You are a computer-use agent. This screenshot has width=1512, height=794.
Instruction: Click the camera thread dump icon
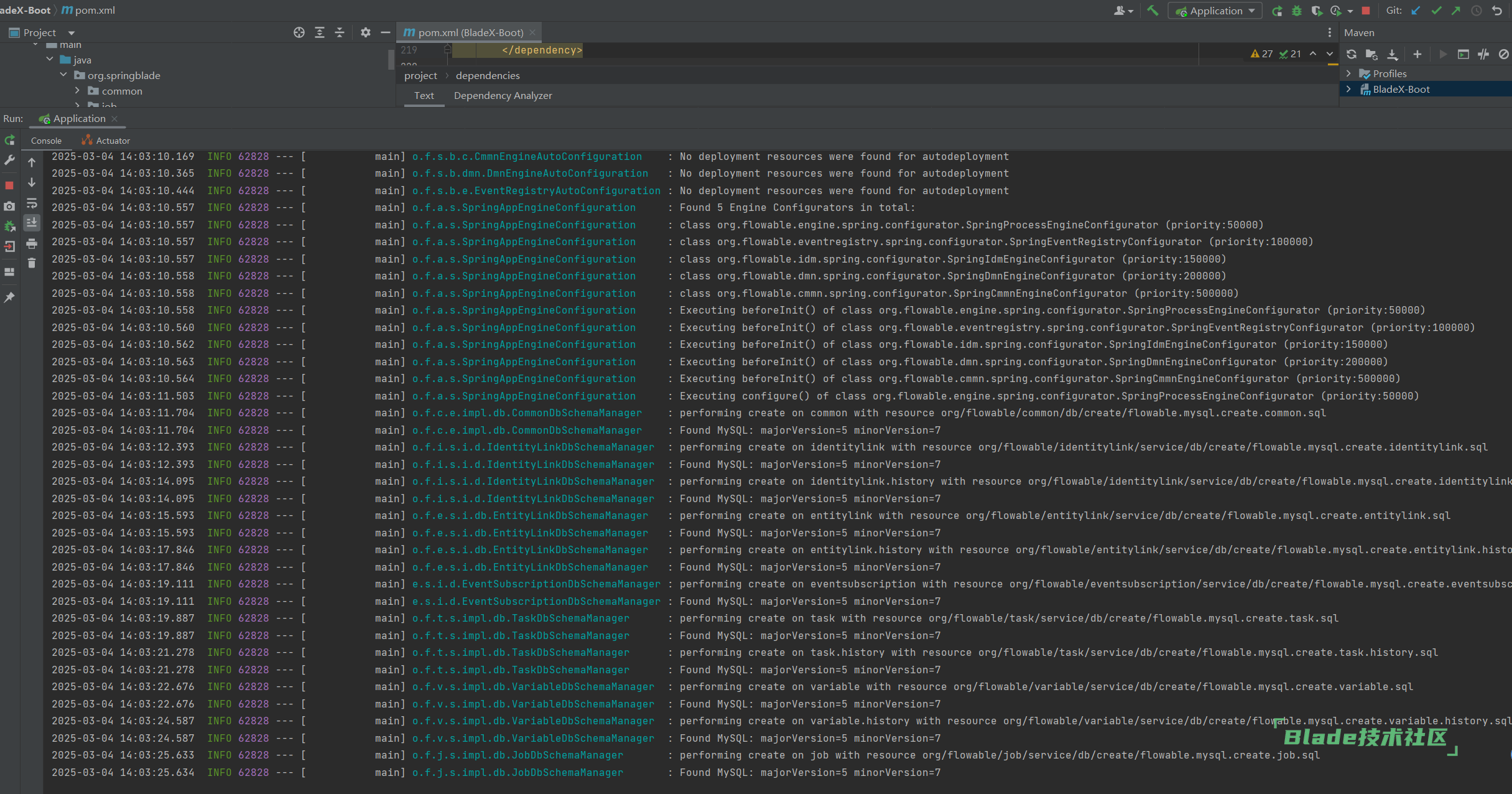[9, 206]
